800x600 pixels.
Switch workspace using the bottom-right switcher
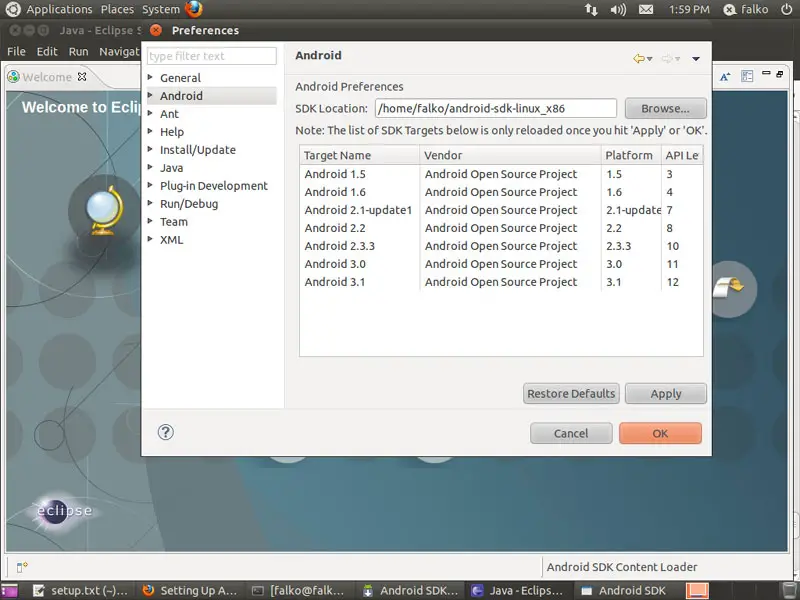(x=697, y=591)
